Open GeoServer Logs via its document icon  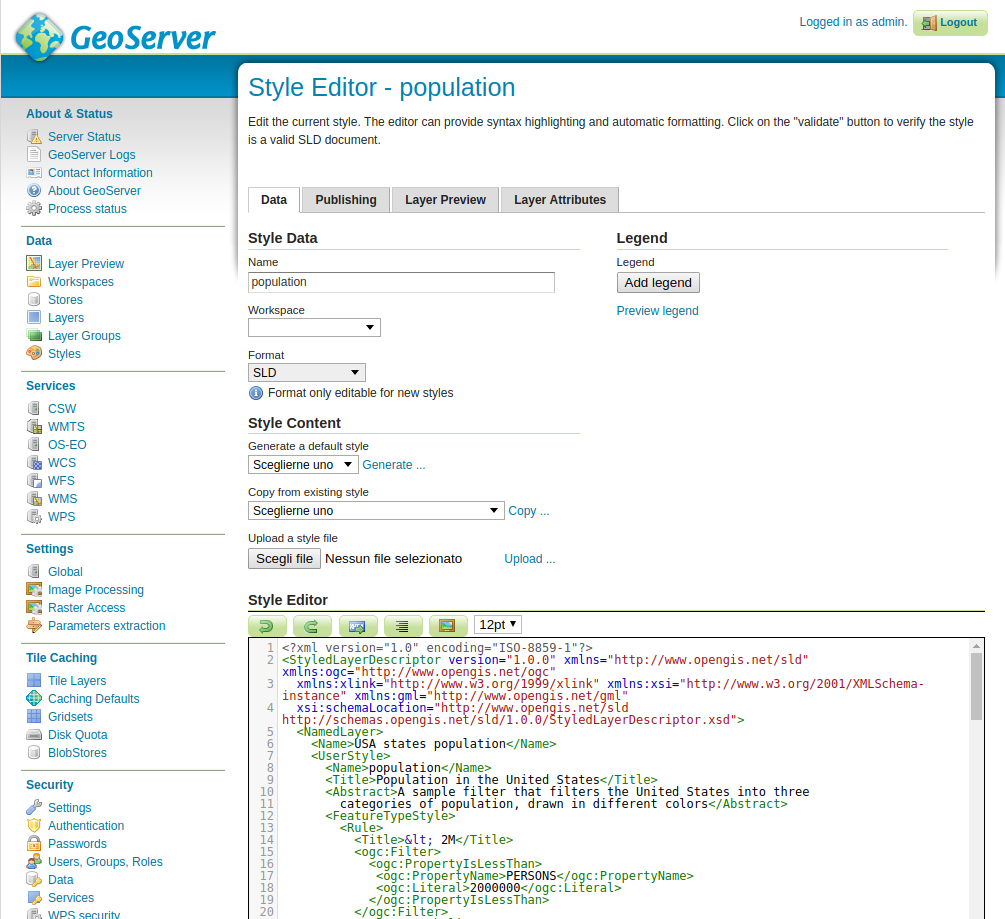point(34,154)
